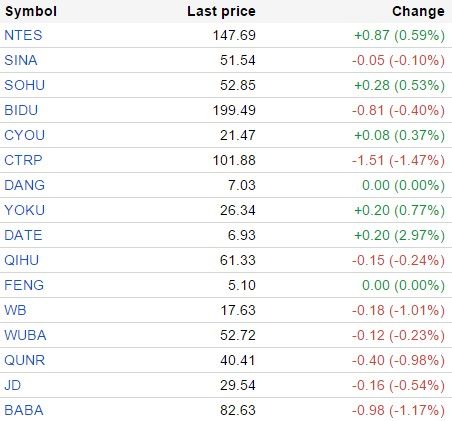This screenshot has width=452, height=421.
Task: Open the QIHU symbol link
Action: pyautogui.click(x=22, y=260)
